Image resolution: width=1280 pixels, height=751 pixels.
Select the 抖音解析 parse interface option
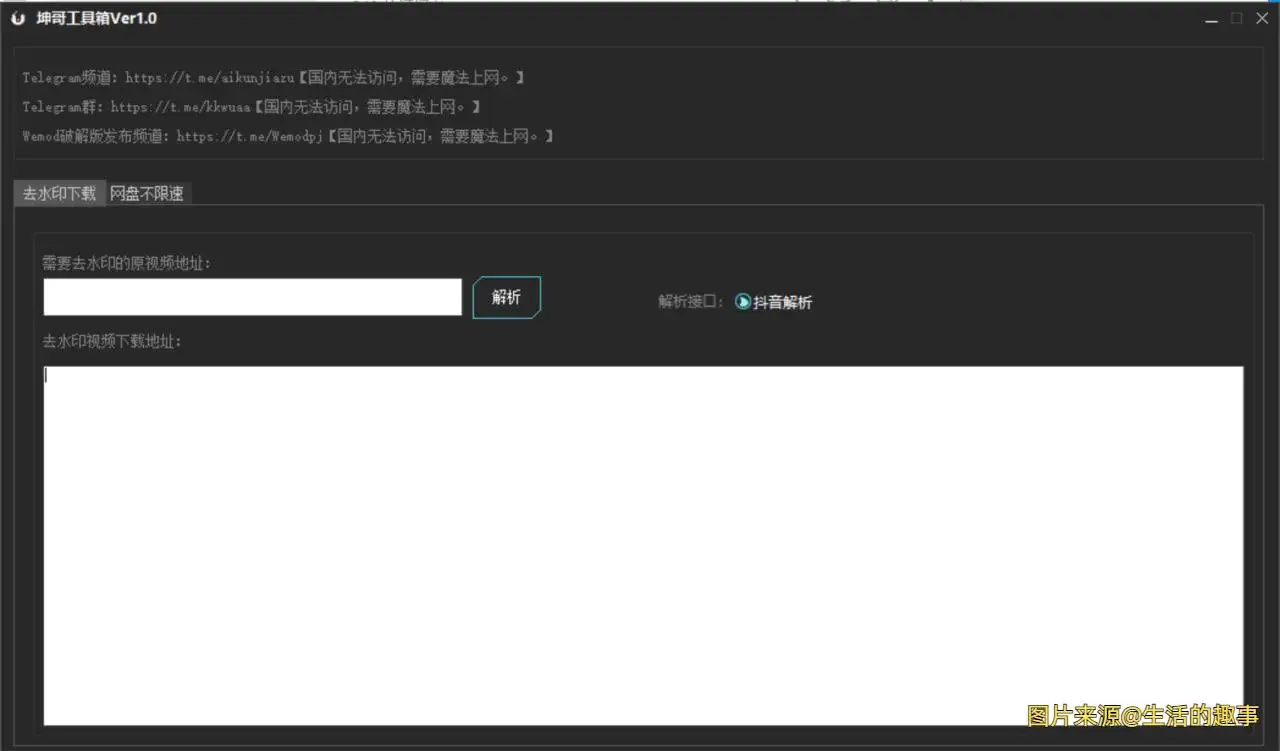[x=782, y=301]
